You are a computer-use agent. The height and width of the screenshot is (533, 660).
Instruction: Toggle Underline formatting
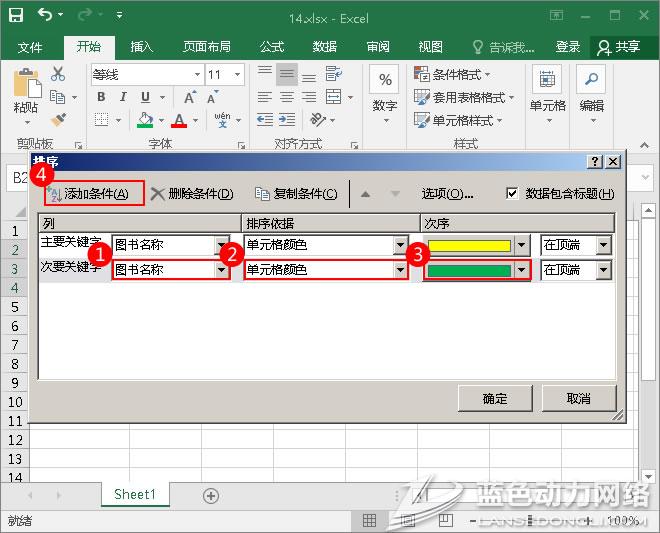(145, 97)
